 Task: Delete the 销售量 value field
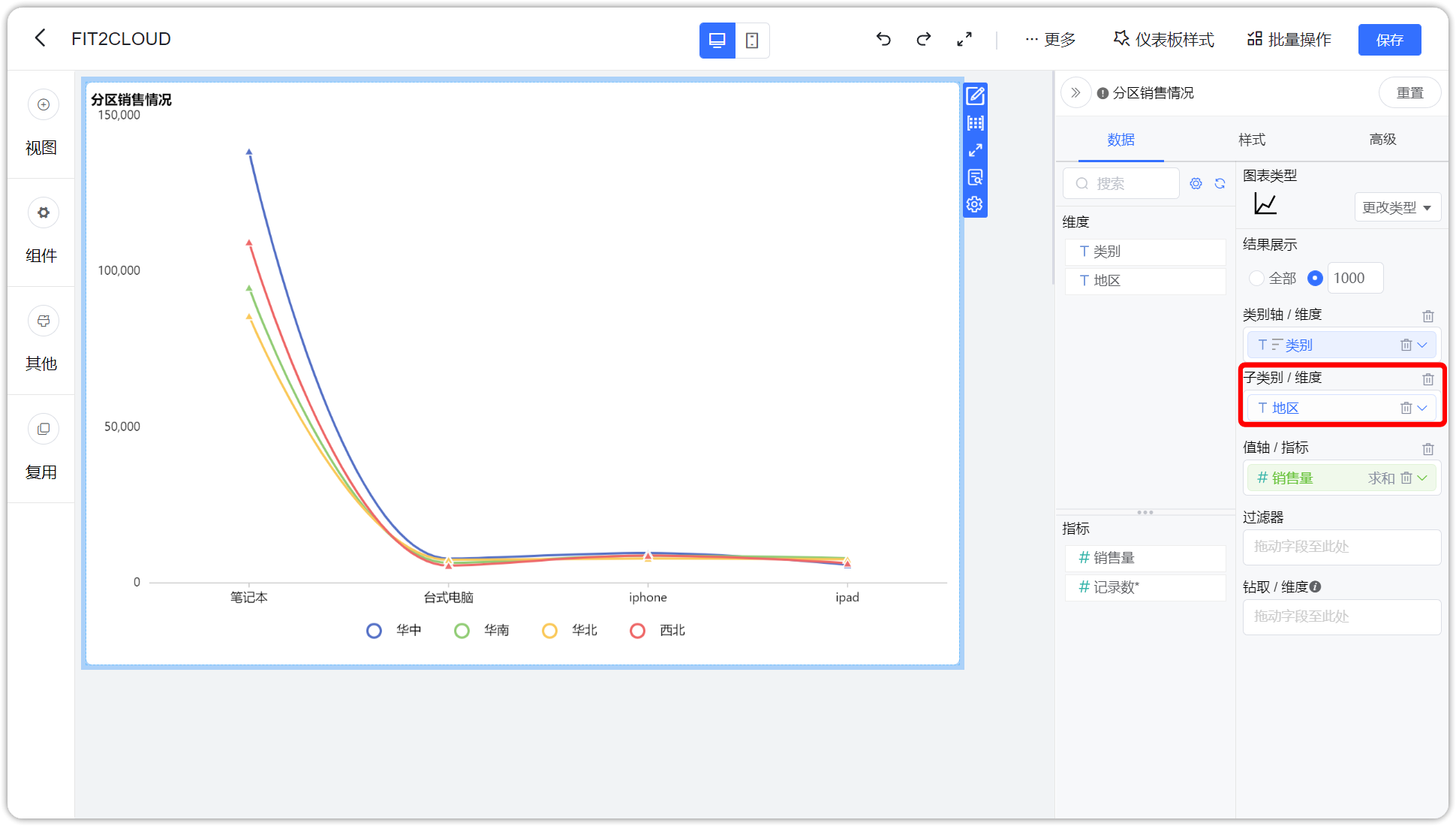click(x=1406, y=478)
